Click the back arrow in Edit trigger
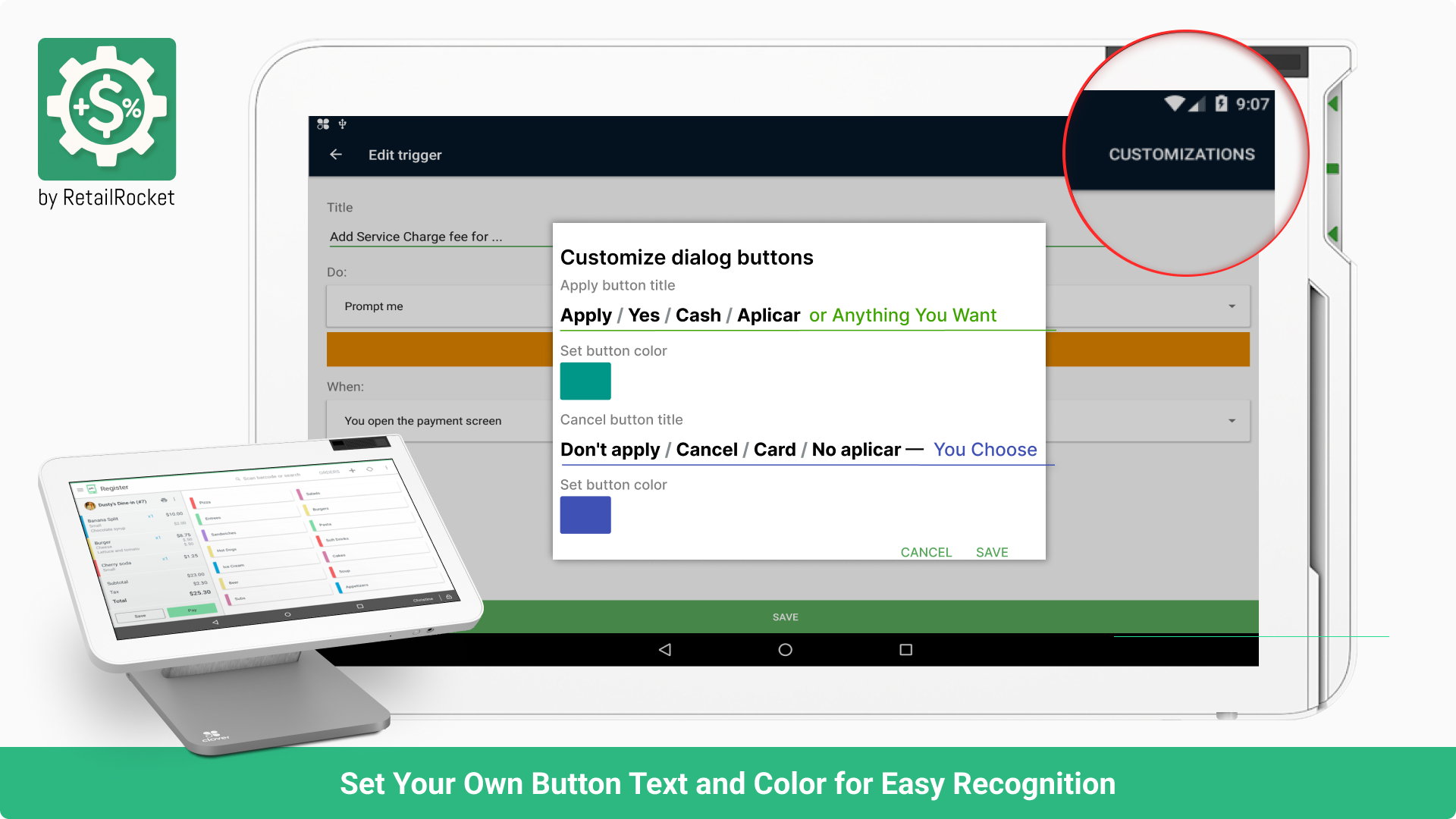This screenshot has height=819, width=1456. coord(336,155)
